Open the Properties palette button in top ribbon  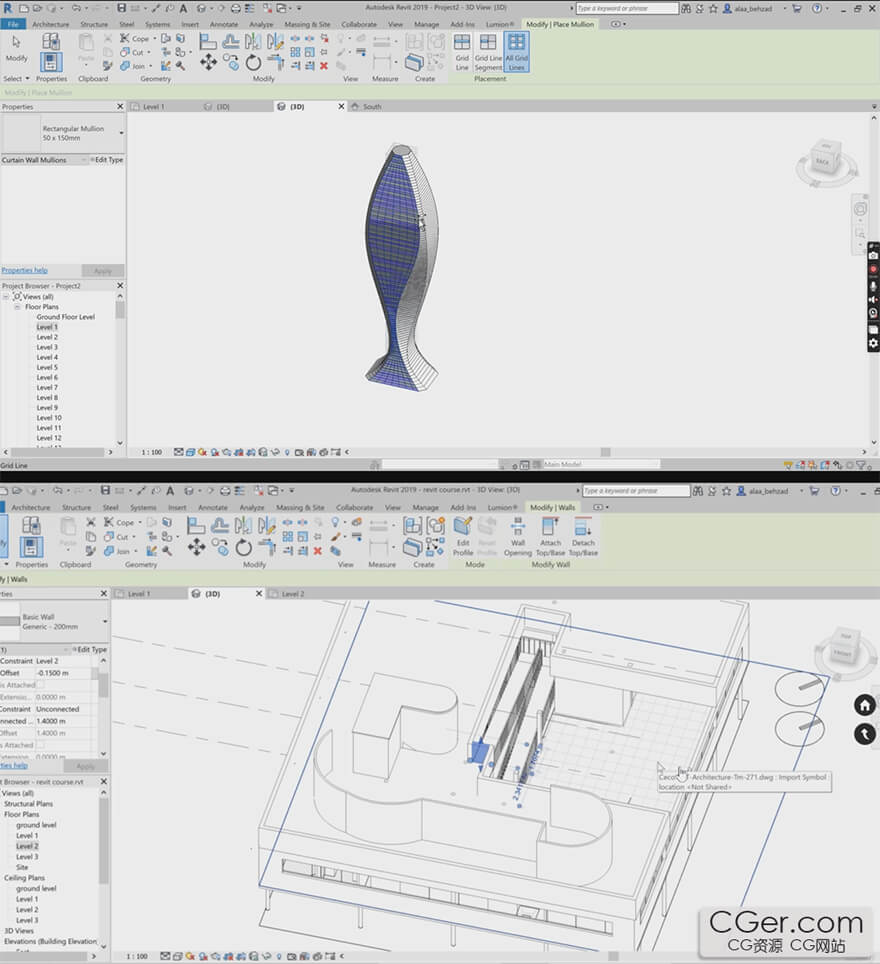pyautogui.click(x=51, y=62)
